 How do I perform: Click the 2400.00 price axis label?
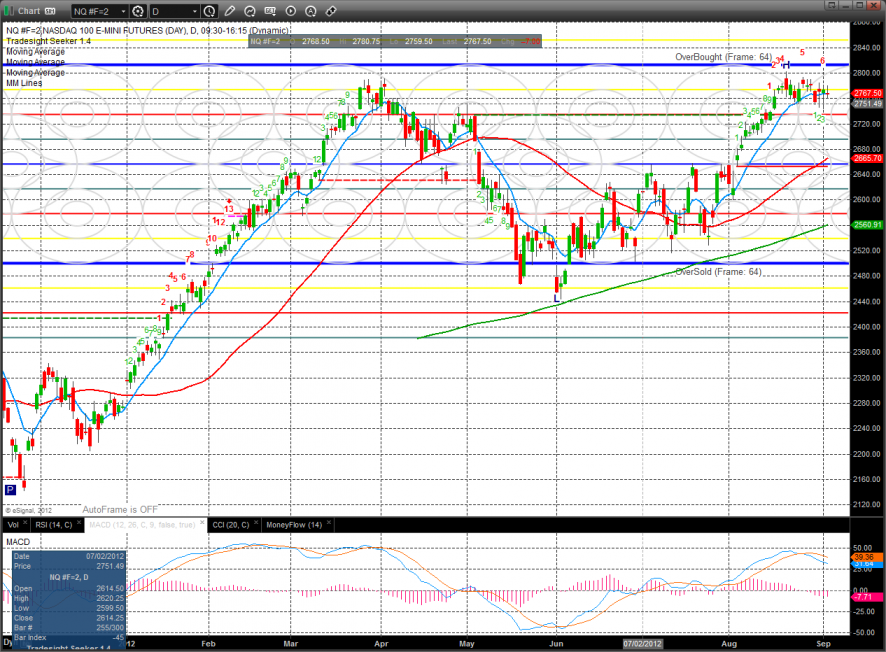click(867, 327)
